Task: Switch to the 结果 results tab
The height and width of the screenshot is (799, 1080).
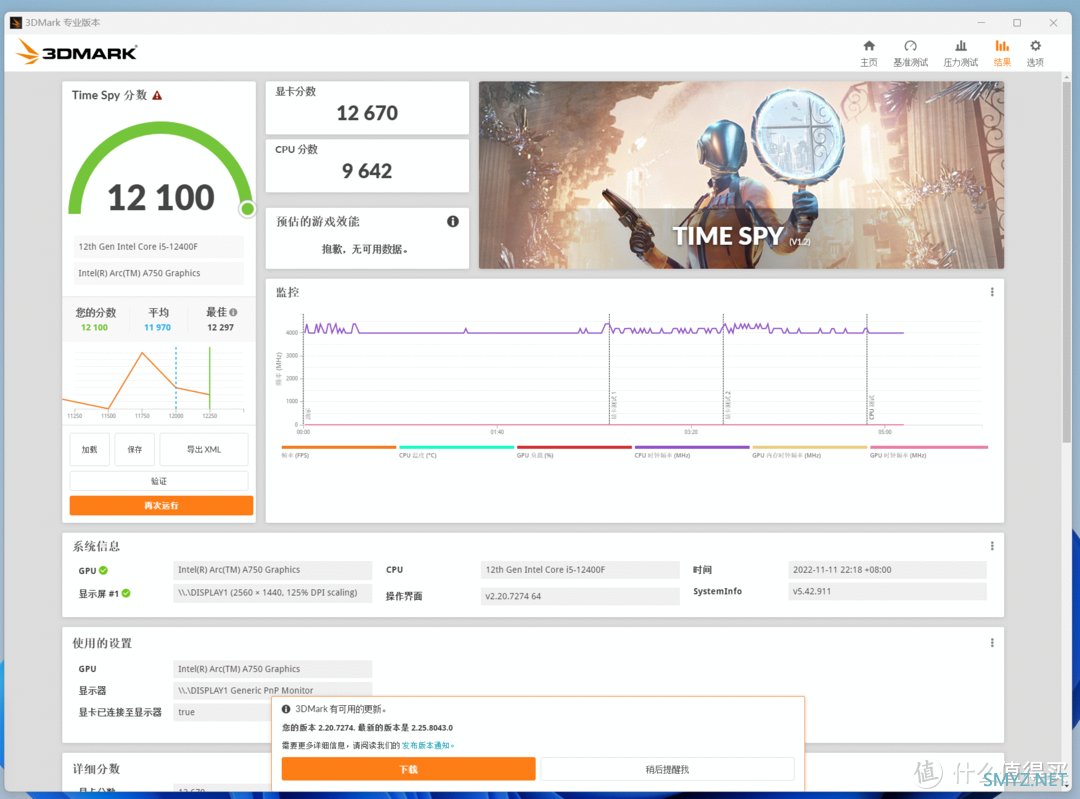Action: (x=1002, y=53)
